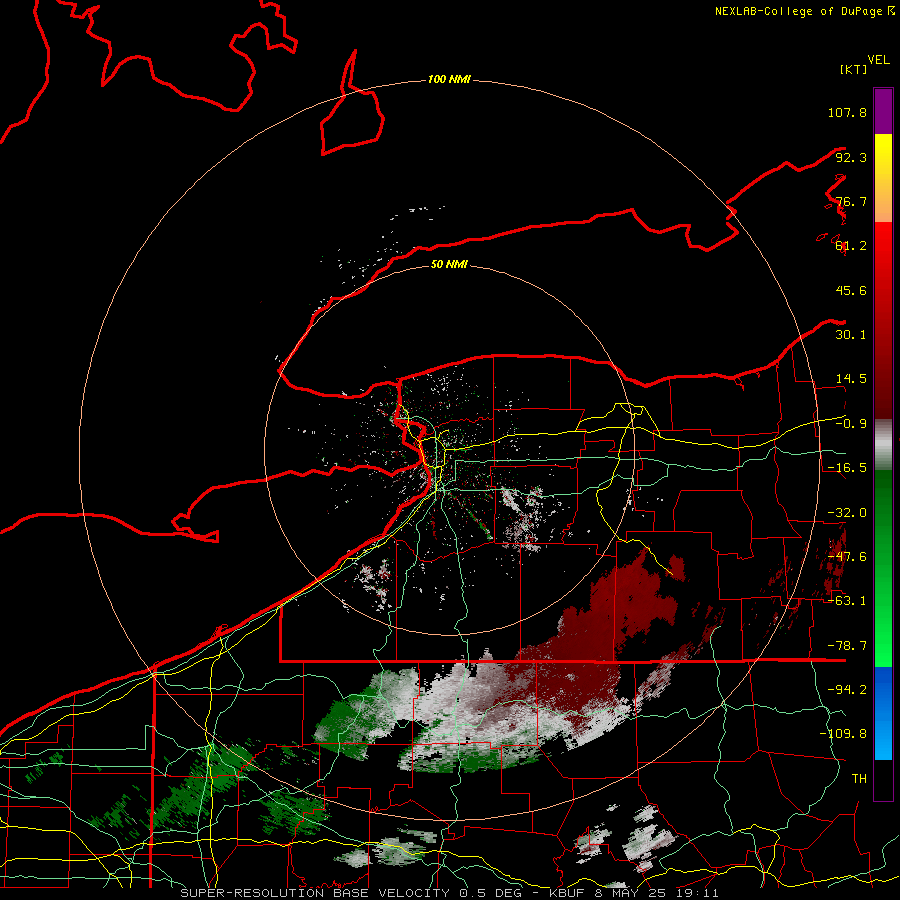900x900 pixels.
Task: Select the 14.5 scale value
Action: [x=851, y=379]
